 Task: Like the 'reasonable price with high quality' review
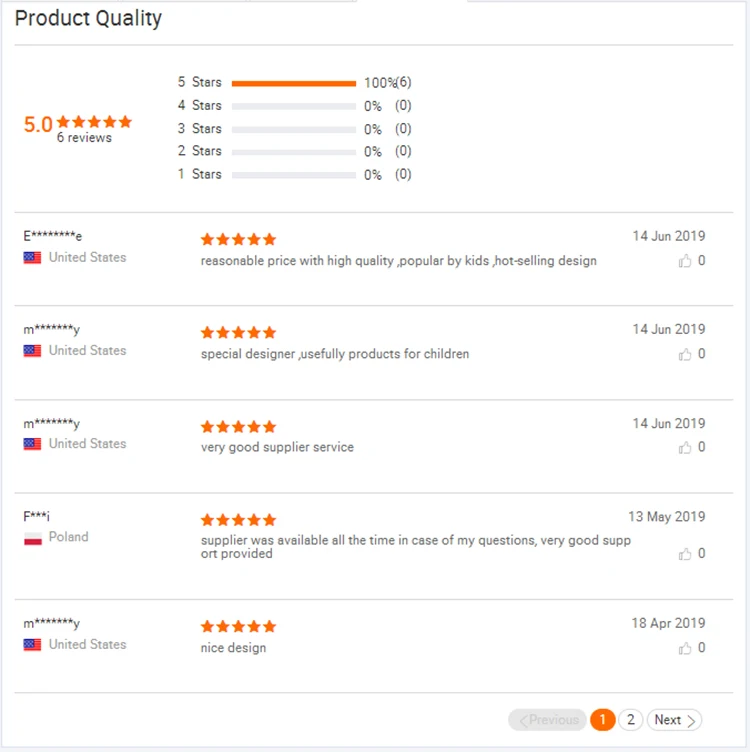coord(685,261)
